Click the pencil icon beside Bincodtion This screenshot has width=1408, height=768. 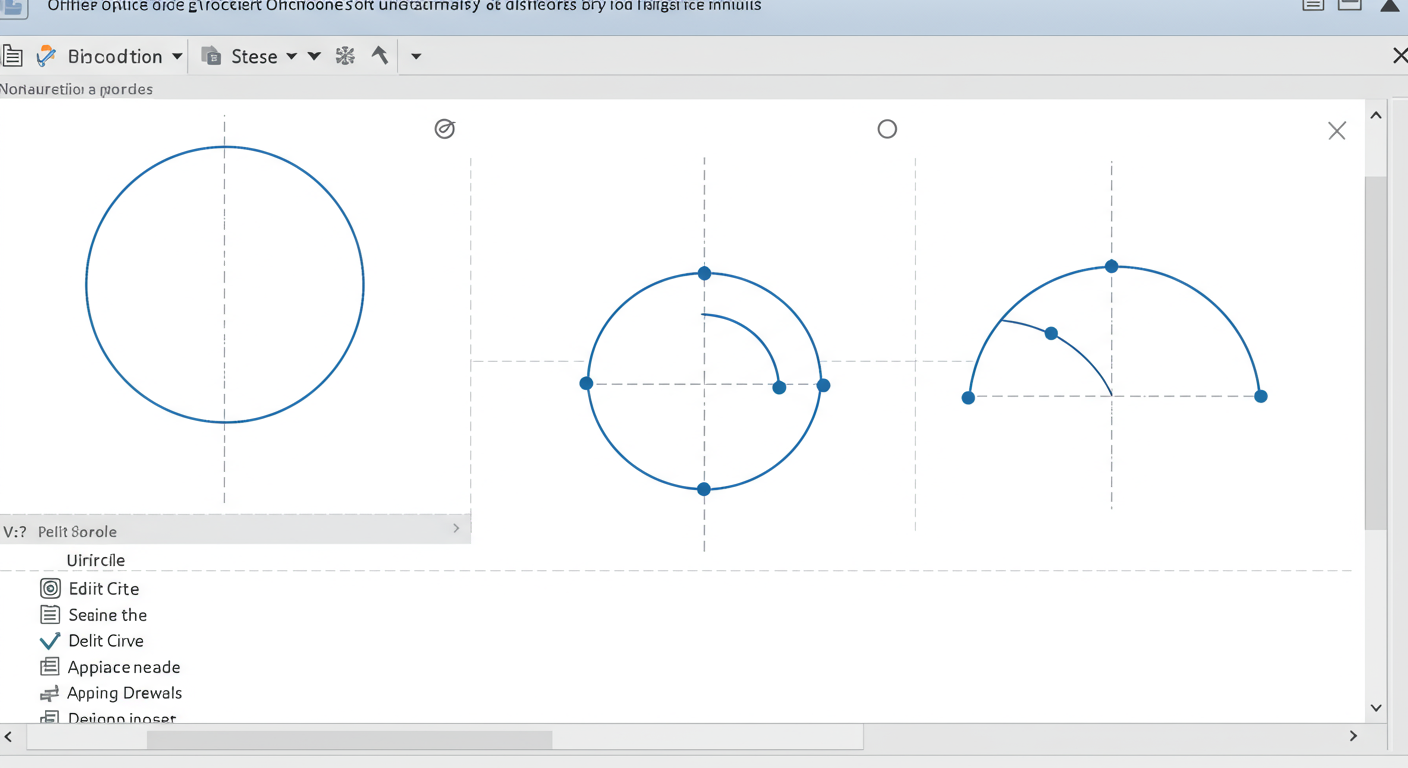[x=46, y=56]
